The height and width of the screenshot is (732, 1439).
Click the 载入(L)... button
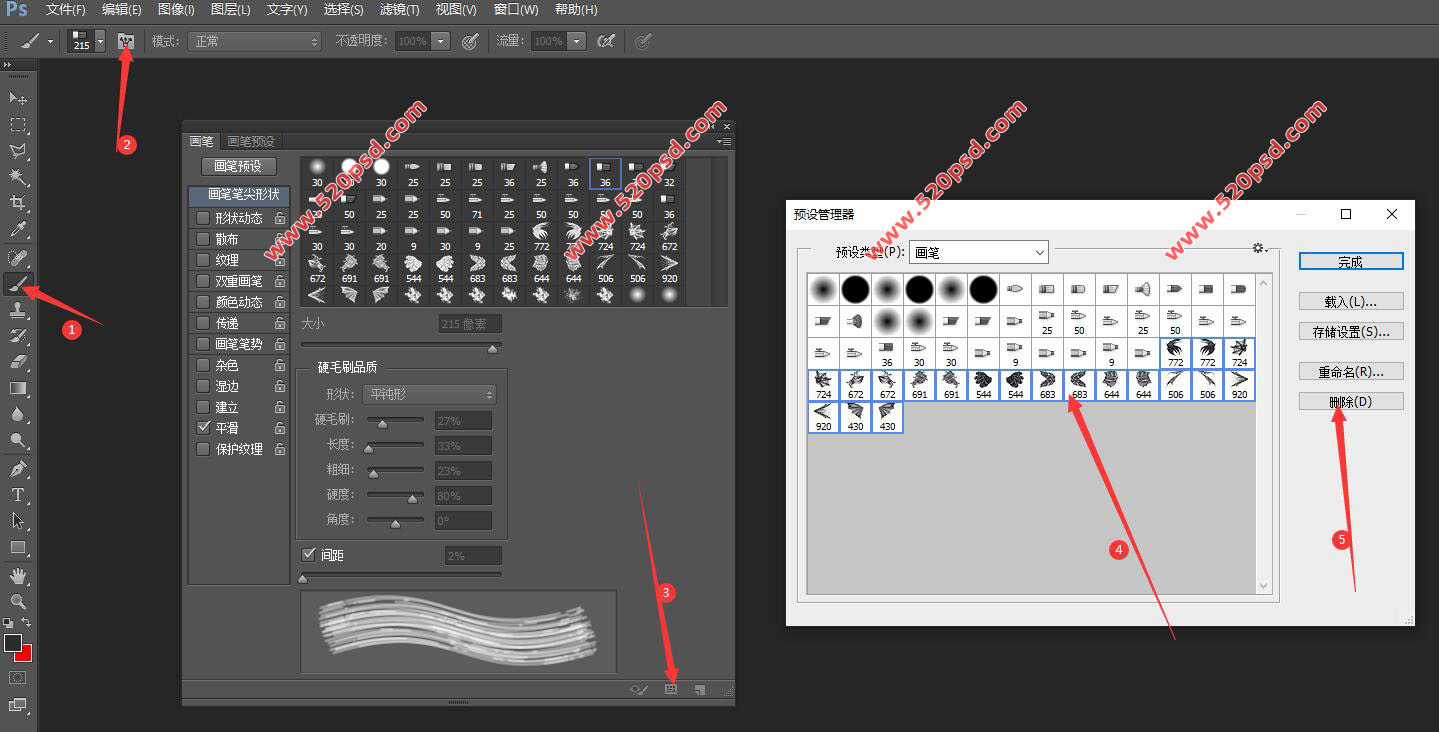tap(1351, 301)
